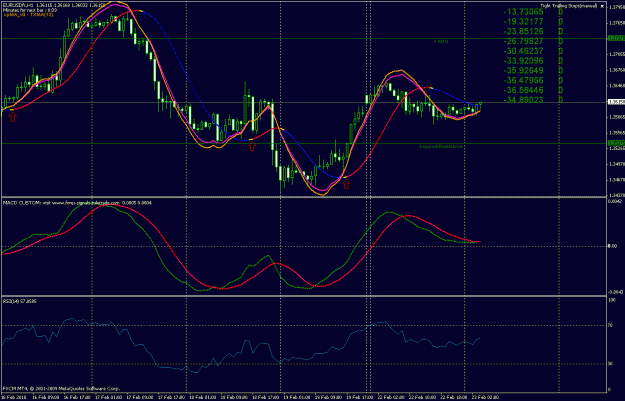Click the -0.0043 value on the MACD scale
This screenshot has height=401, width=625.
615,293
